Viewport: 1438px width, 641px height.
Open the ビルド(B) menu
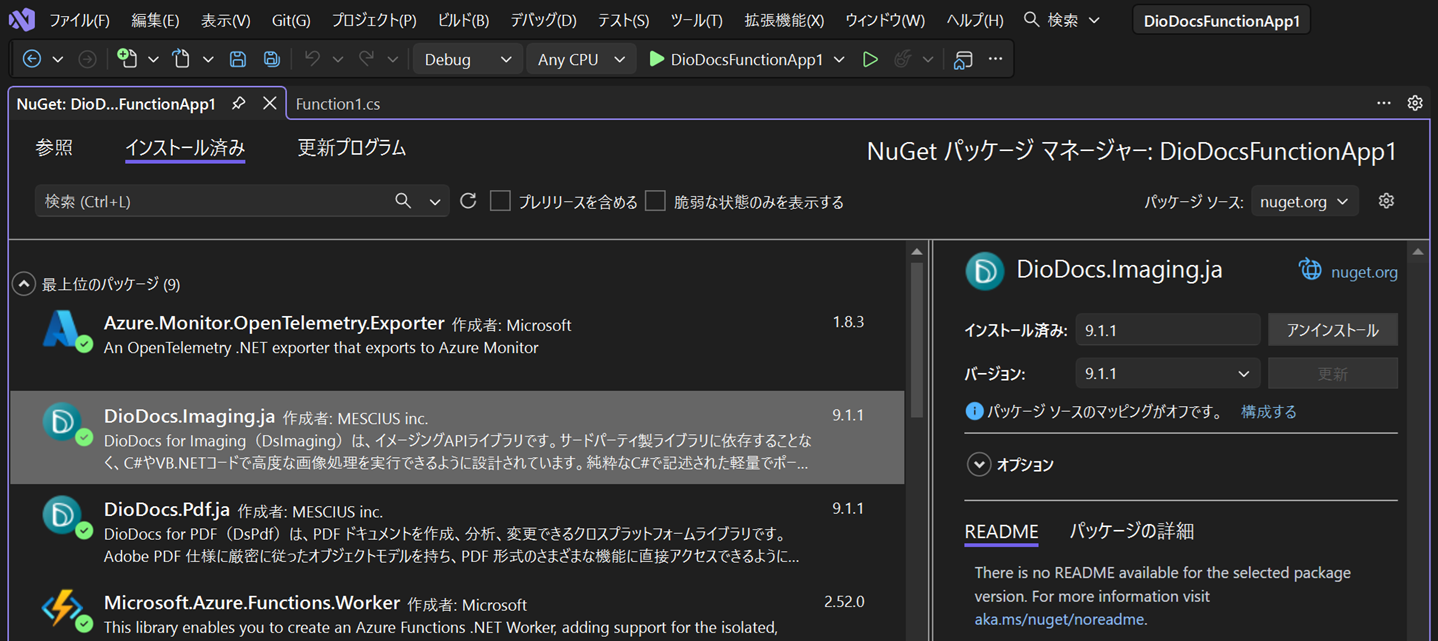tap(463, 20)
